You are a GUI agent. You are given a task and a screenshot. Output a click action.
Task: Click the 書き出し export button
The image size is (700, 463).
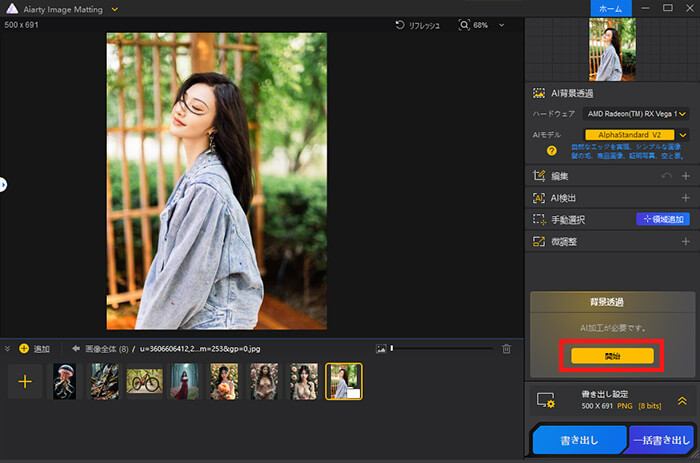pyautogui.click(x=579, y=440)
